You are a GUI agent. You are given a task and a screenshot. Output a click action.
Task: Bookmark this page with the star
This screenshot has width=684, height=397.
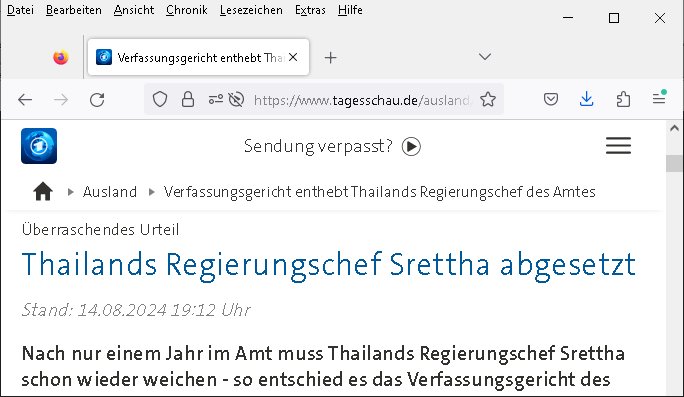488,100
